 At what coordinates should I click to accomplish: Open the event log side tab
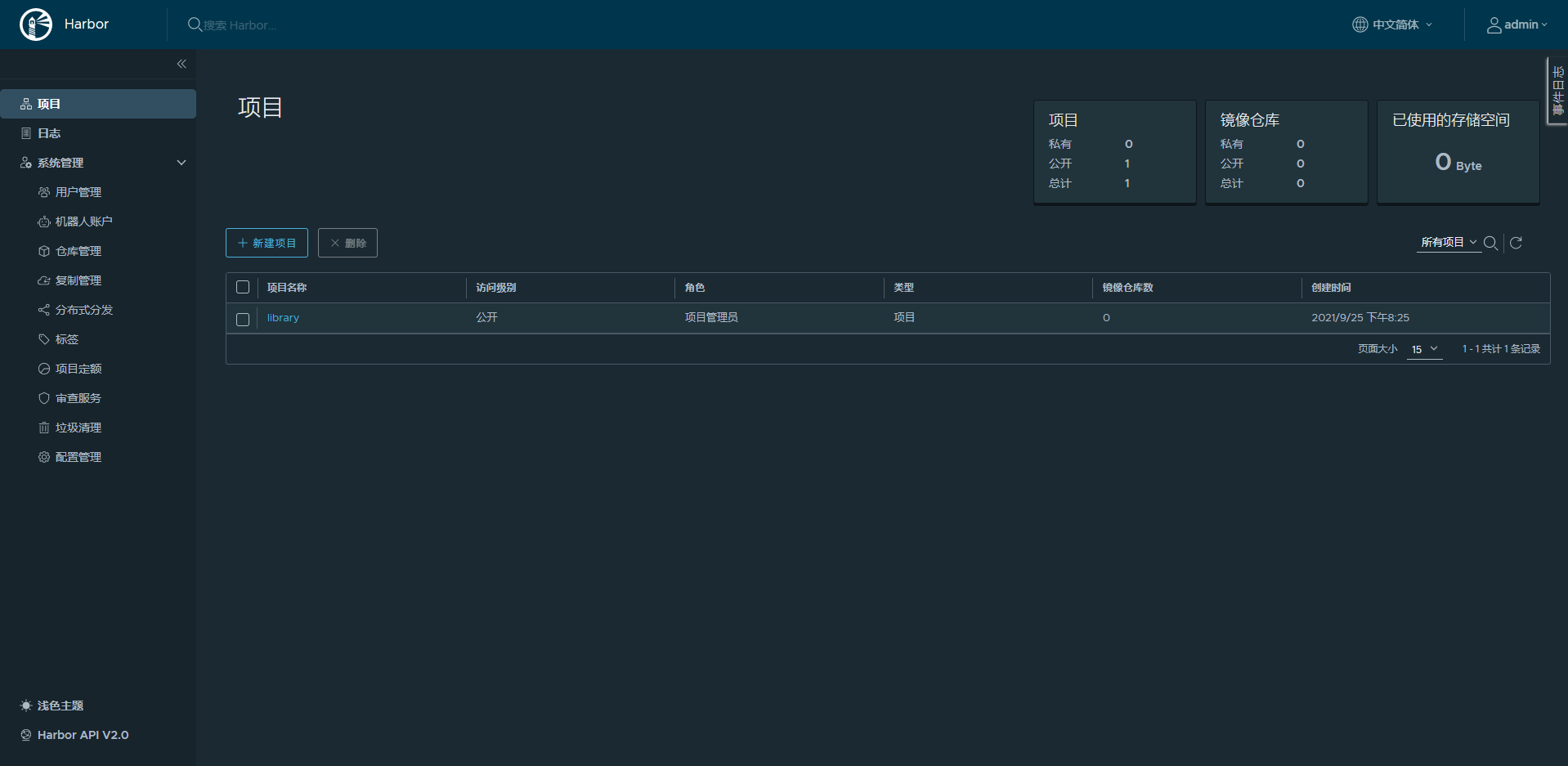coord(1557,91)
